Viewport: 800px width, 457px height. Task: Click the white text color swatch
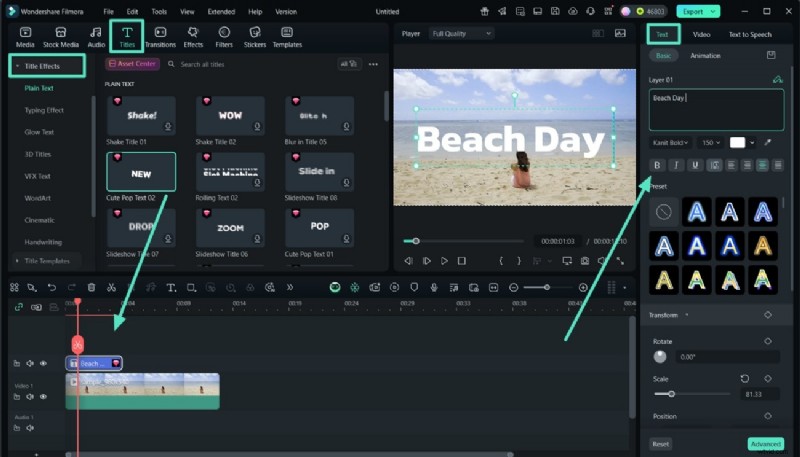738,143
